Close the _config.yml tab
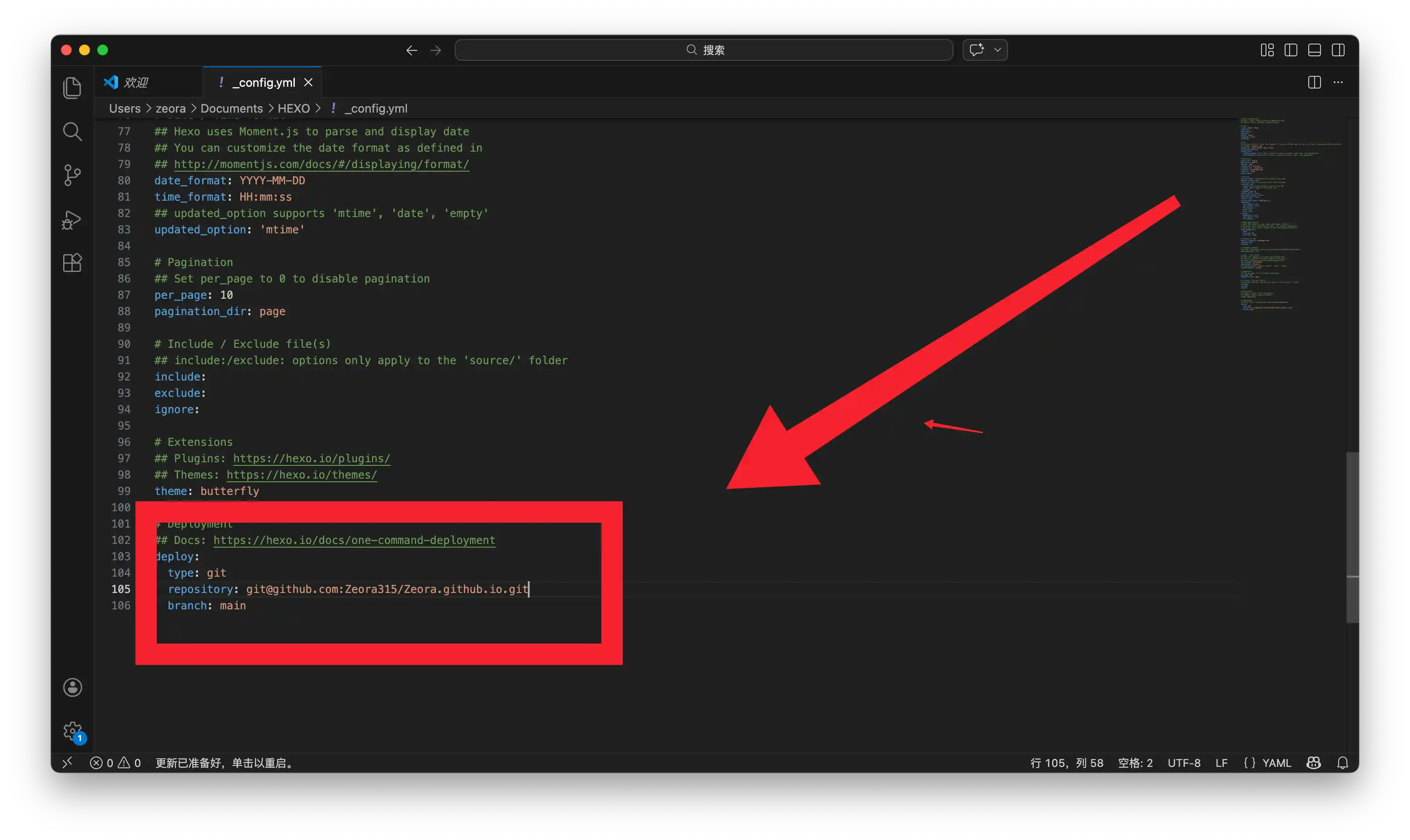 pyautogui.click(x=308, y=82)
